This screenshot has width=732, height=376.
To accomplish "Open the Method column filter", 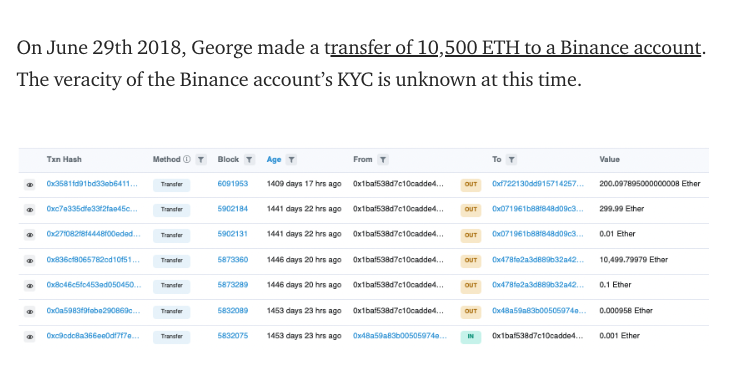I will point(201,160).
